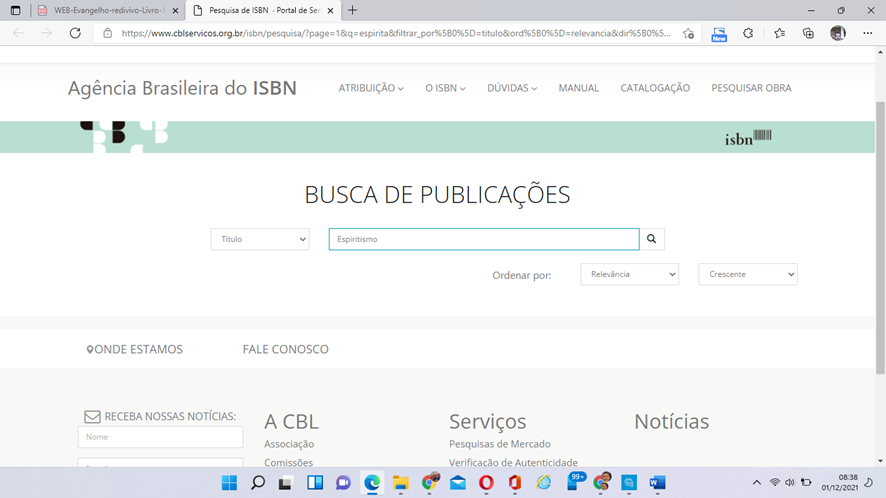Click the Nome newsletter input field
The height and width of the screenshot is (498, 886).
point(160,437)
